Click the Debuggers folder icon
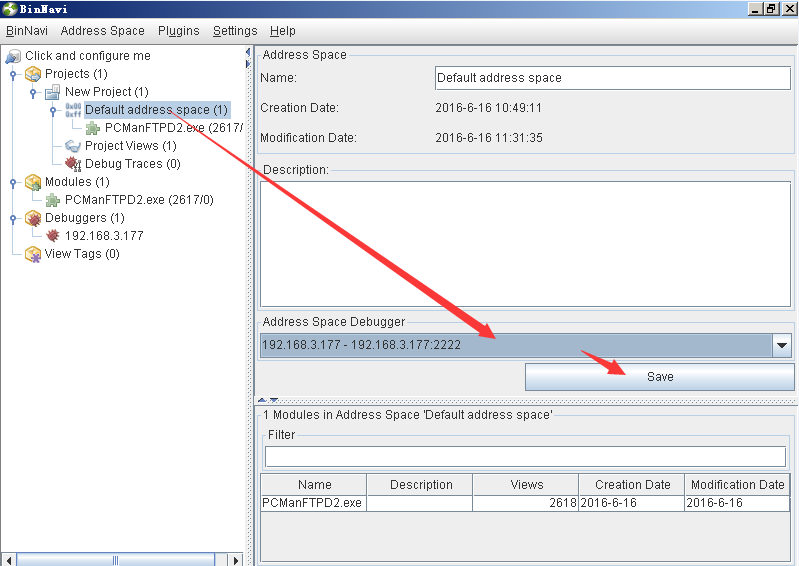The width and height of the screenshot is (799, 566). [x=33, y=219]
